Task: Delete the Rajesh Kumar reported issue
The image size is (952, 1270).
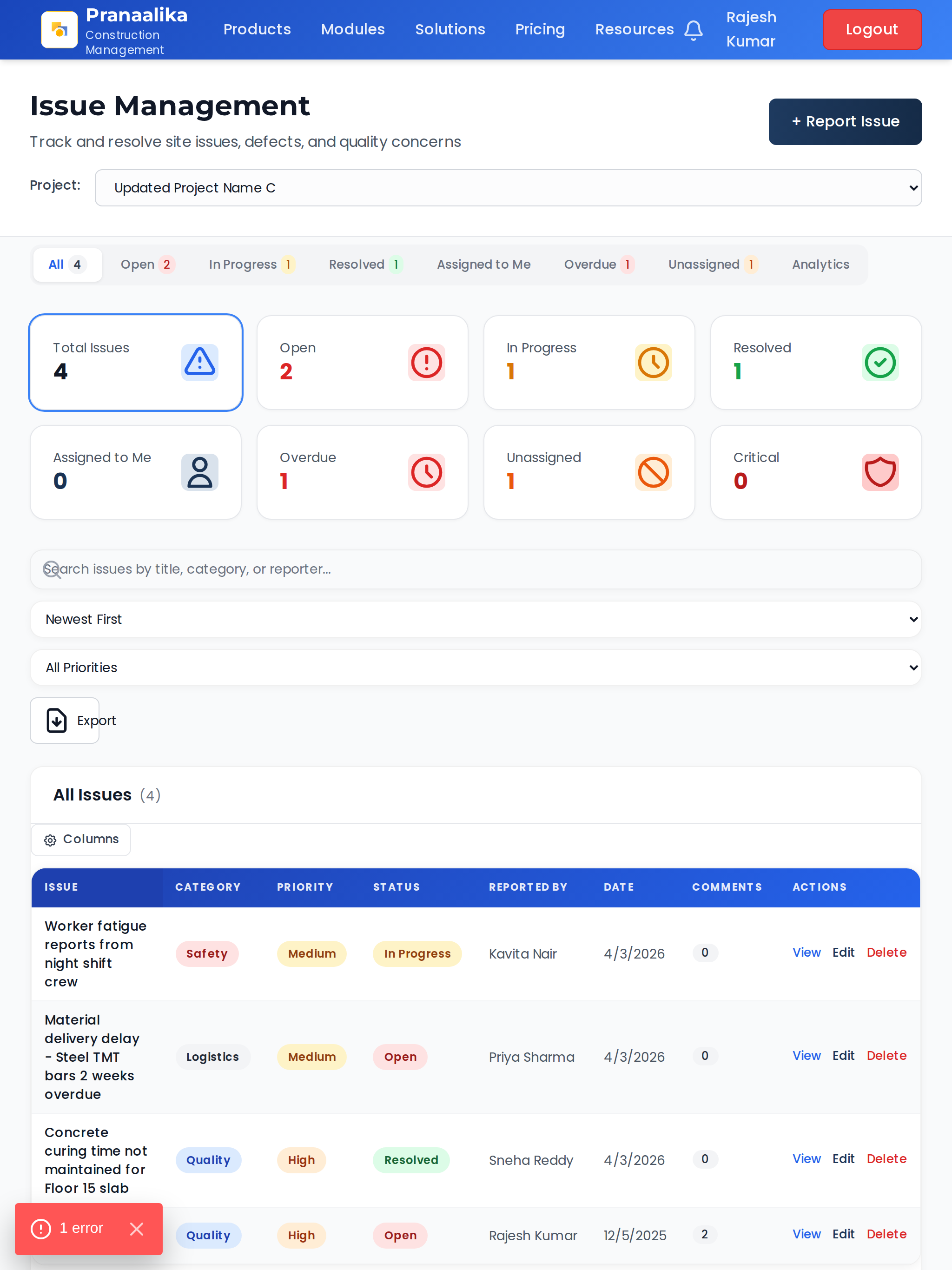Action: (x=886, y=1234)
